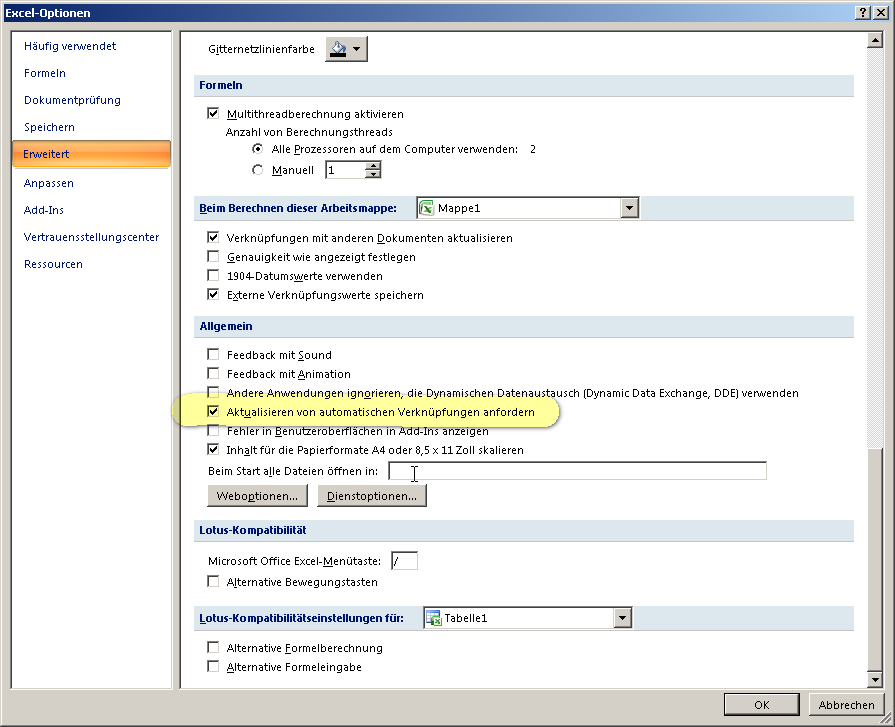Open Dienstoptionen dialog
The height and width of the screenshot is (727, 895).
[372, 496]
